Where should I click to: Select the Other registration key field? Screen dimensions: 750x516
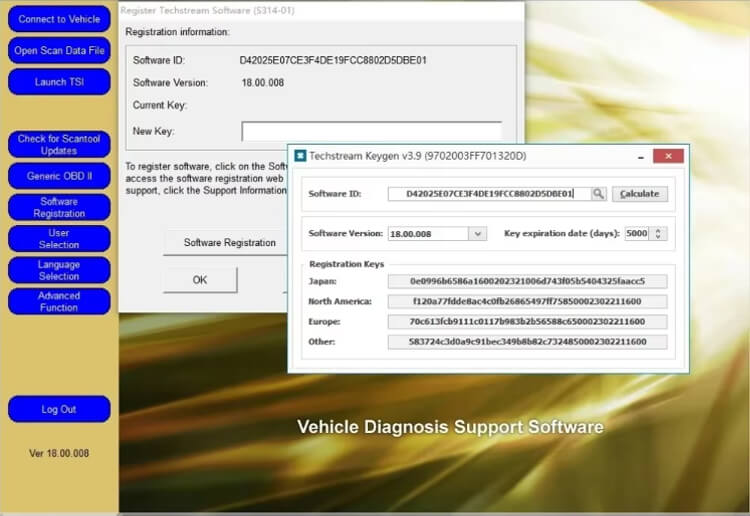pyautogui.click(x=527, y=342)
